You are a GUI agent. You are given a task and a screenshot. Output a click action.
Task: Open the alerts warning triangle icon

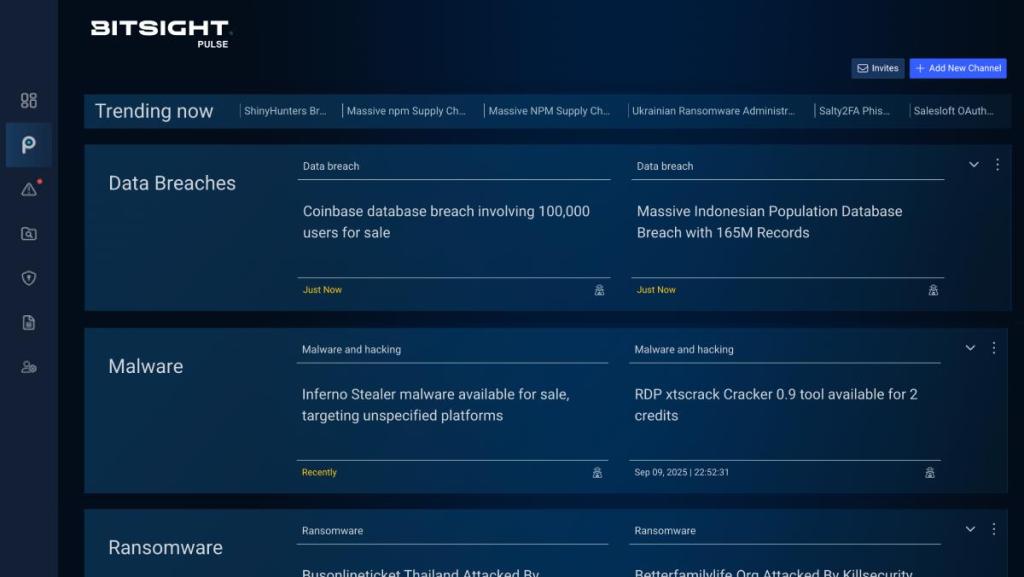(29, 189)
